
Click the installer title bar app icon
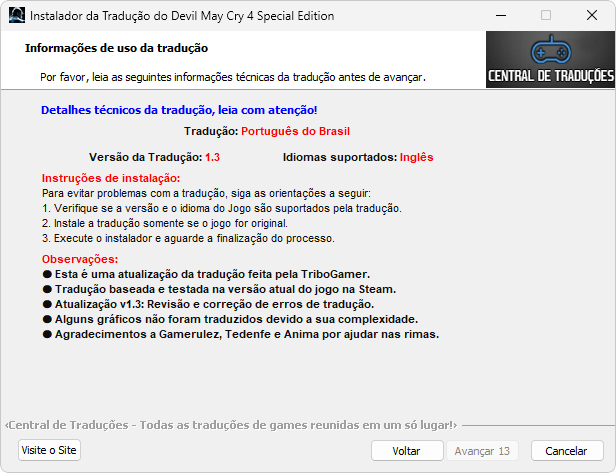coord(16,16)
